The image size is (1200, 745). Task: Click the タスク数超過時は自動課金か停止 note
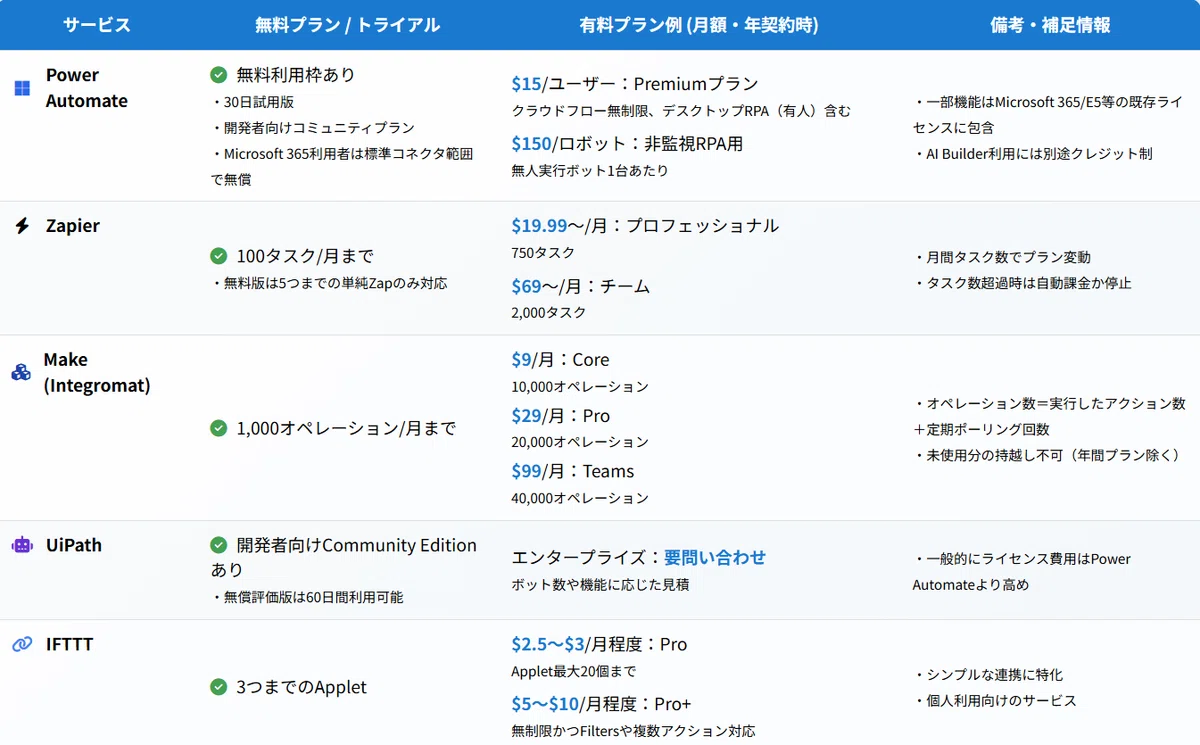(1022, 284)
